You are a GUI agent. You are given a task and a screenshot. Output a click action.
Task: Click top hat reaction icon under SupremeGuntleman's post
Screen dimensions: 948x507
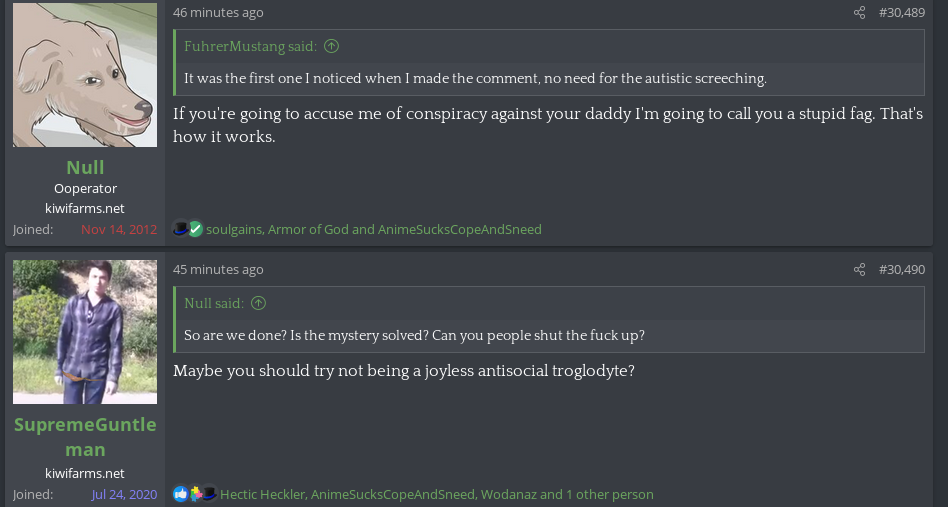(x=209, y=494)
